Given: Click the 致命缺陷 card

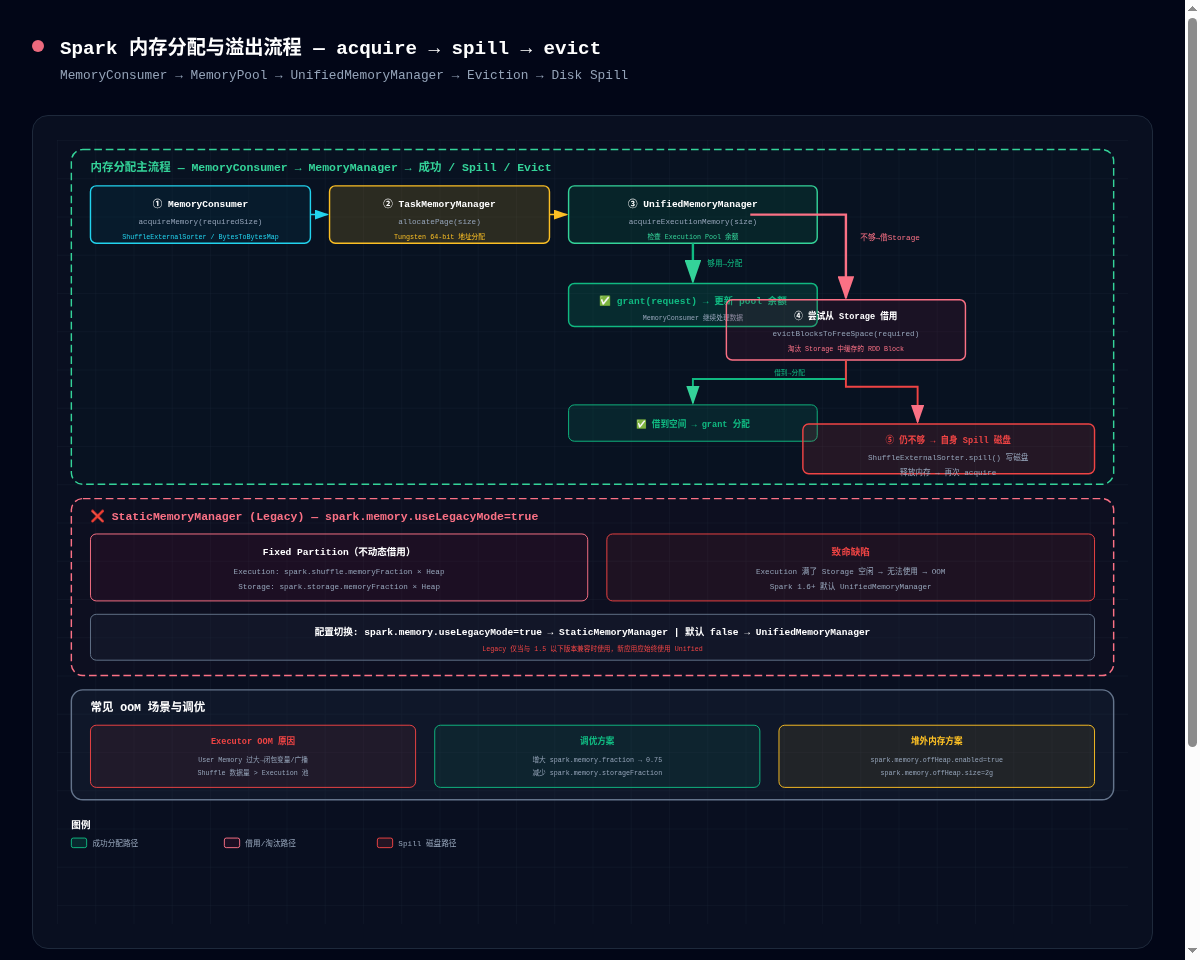Looking at the screenshot, I should (x=850, y=567).
